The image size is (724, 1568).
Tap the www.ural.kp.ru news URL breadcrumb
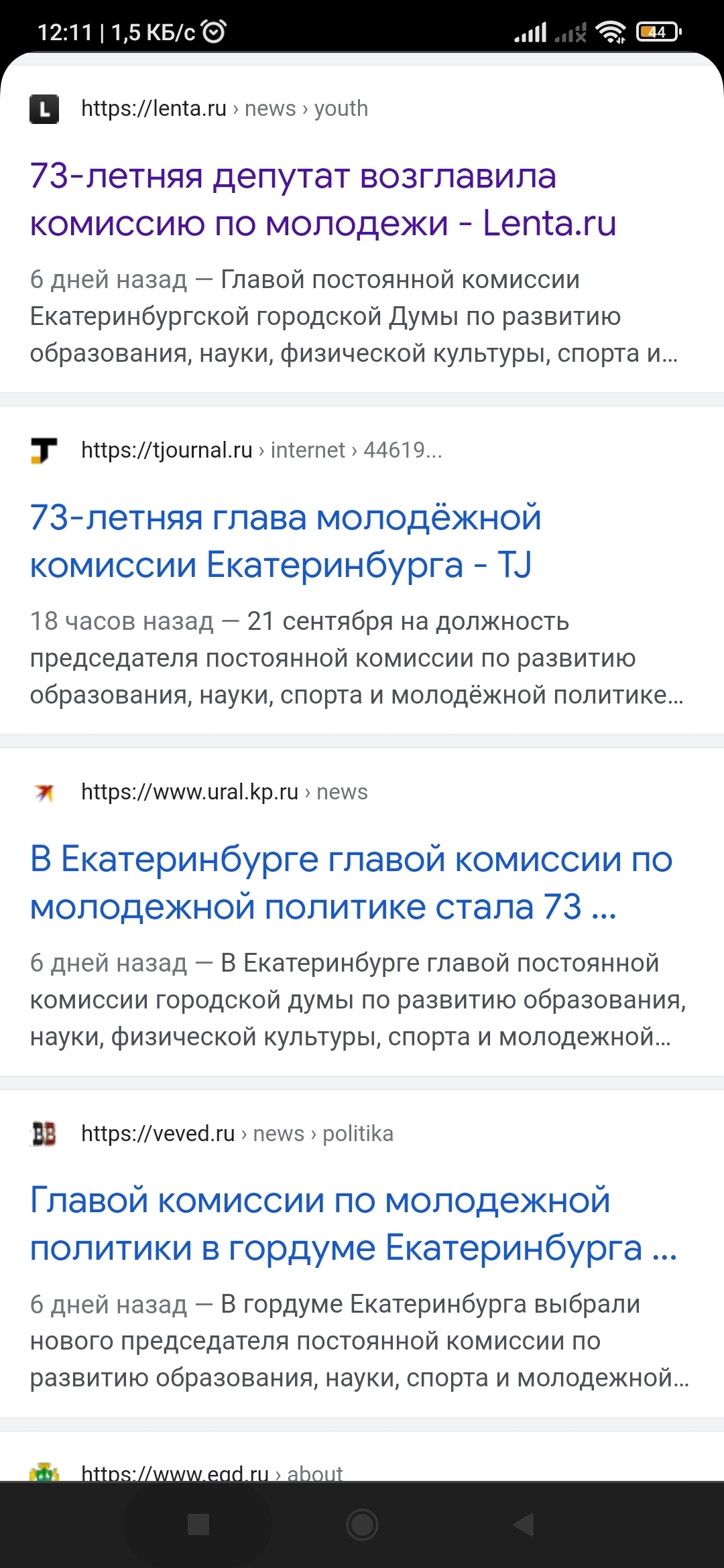tap(224, 792)
